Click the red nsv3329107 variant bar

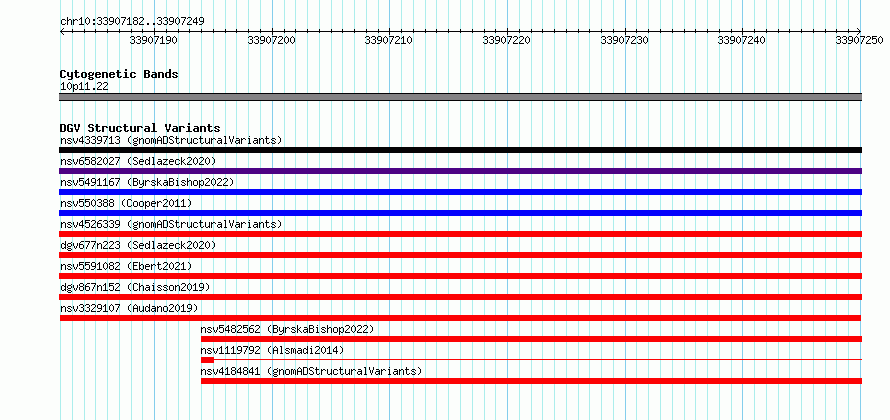pos(461,318)
